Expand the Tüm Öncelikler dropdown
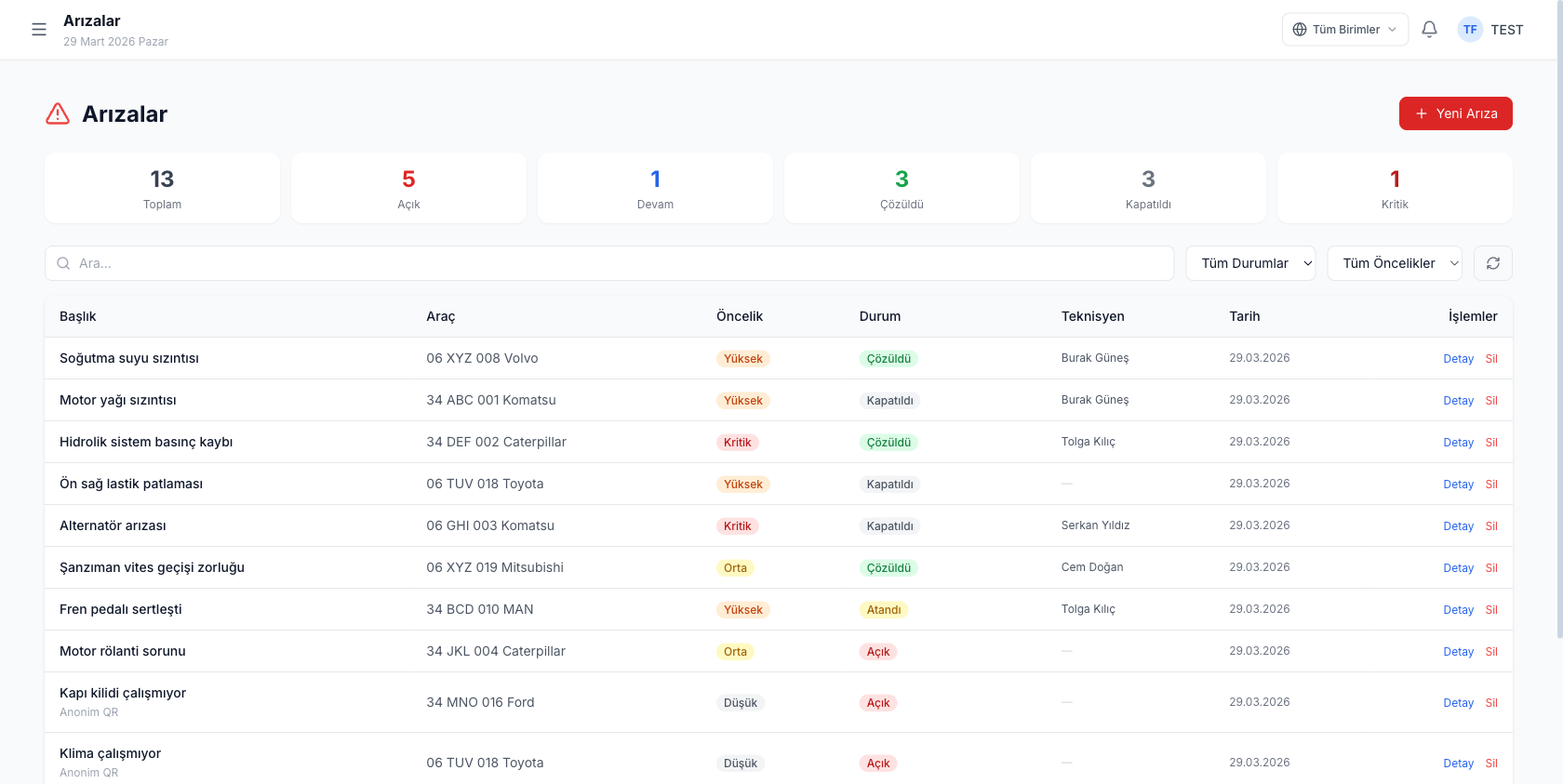Viewport: 1563px width, 784px height. pos(1394,263)
